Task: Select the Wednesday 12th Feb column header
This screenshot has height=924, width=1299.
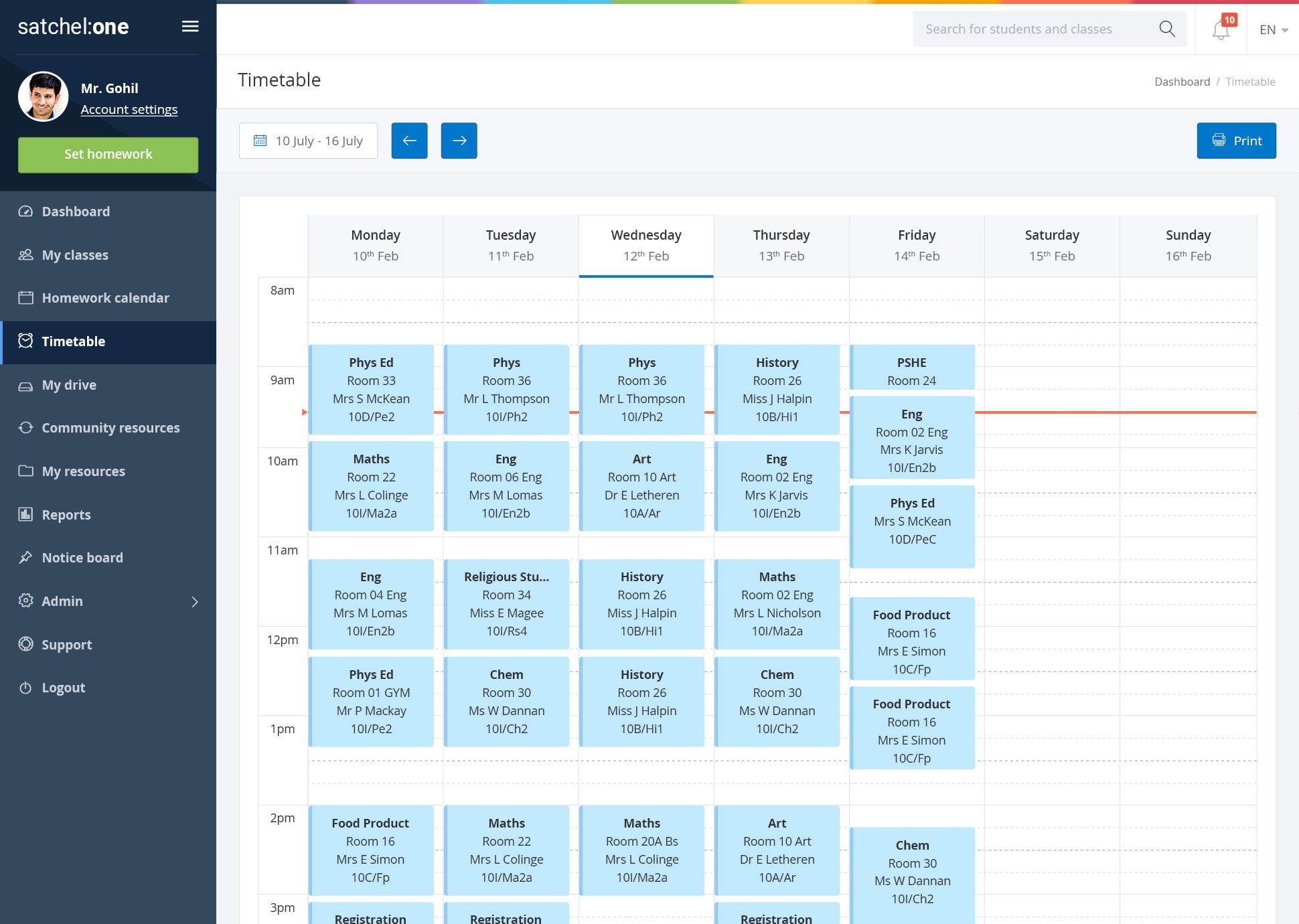Action: tap(646, 246)
